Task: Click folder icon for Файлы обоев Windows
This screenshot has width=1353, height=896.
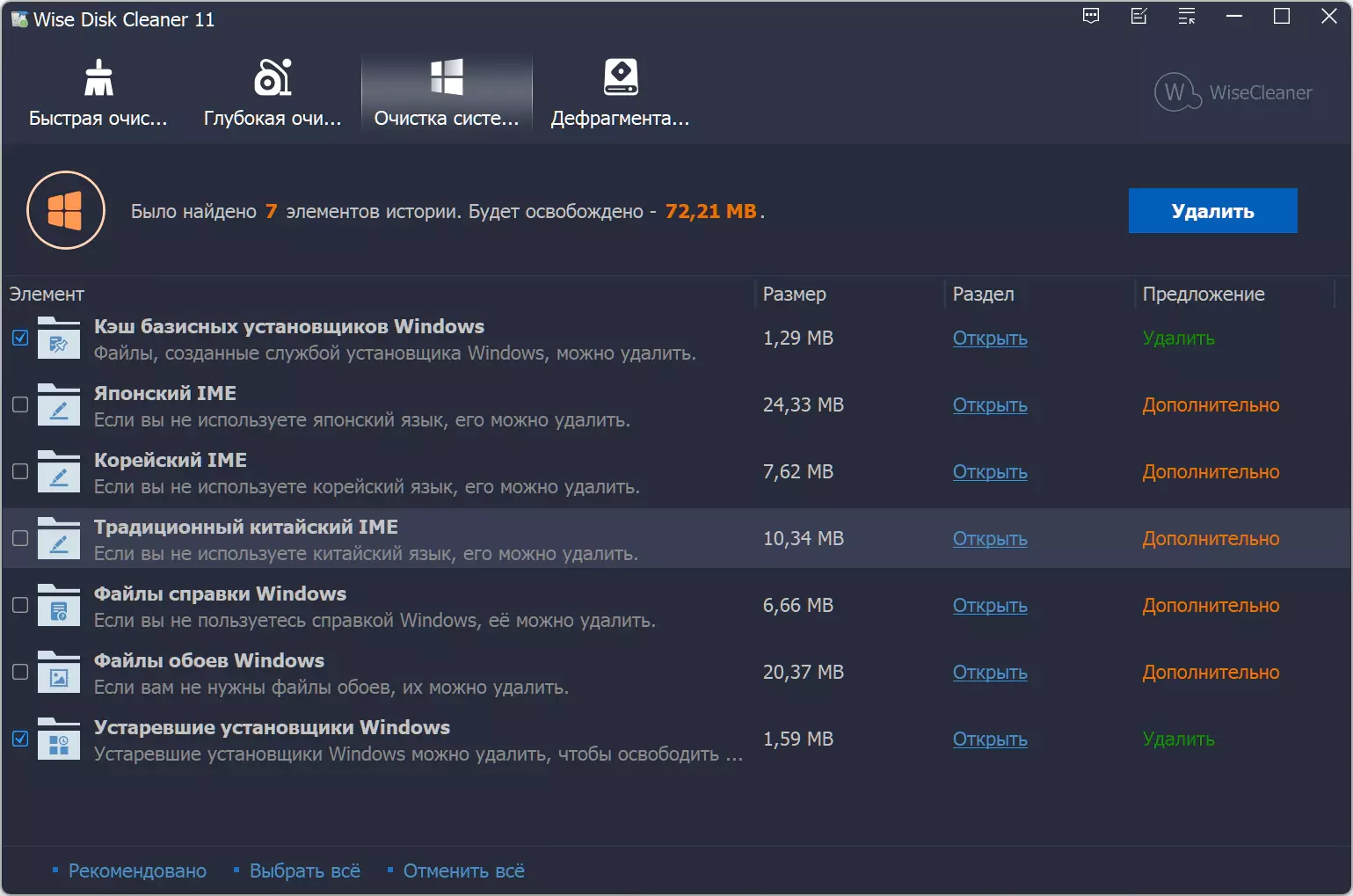Action: [x=59, y=672]
